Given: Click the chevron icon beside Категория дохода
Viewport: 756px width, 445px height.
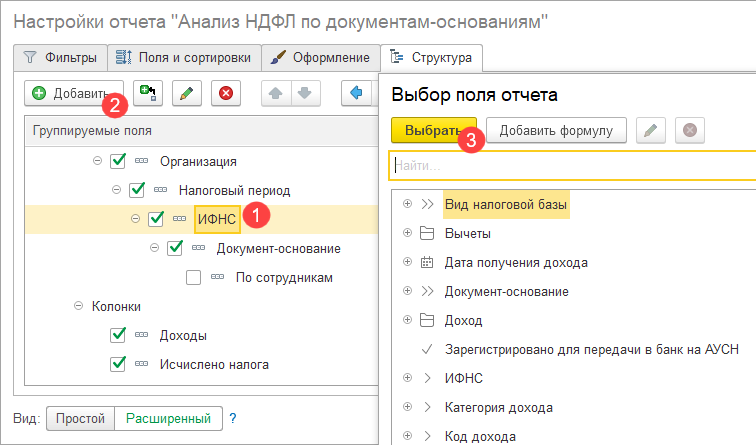Looking at the screenshot, I should 427,407.
